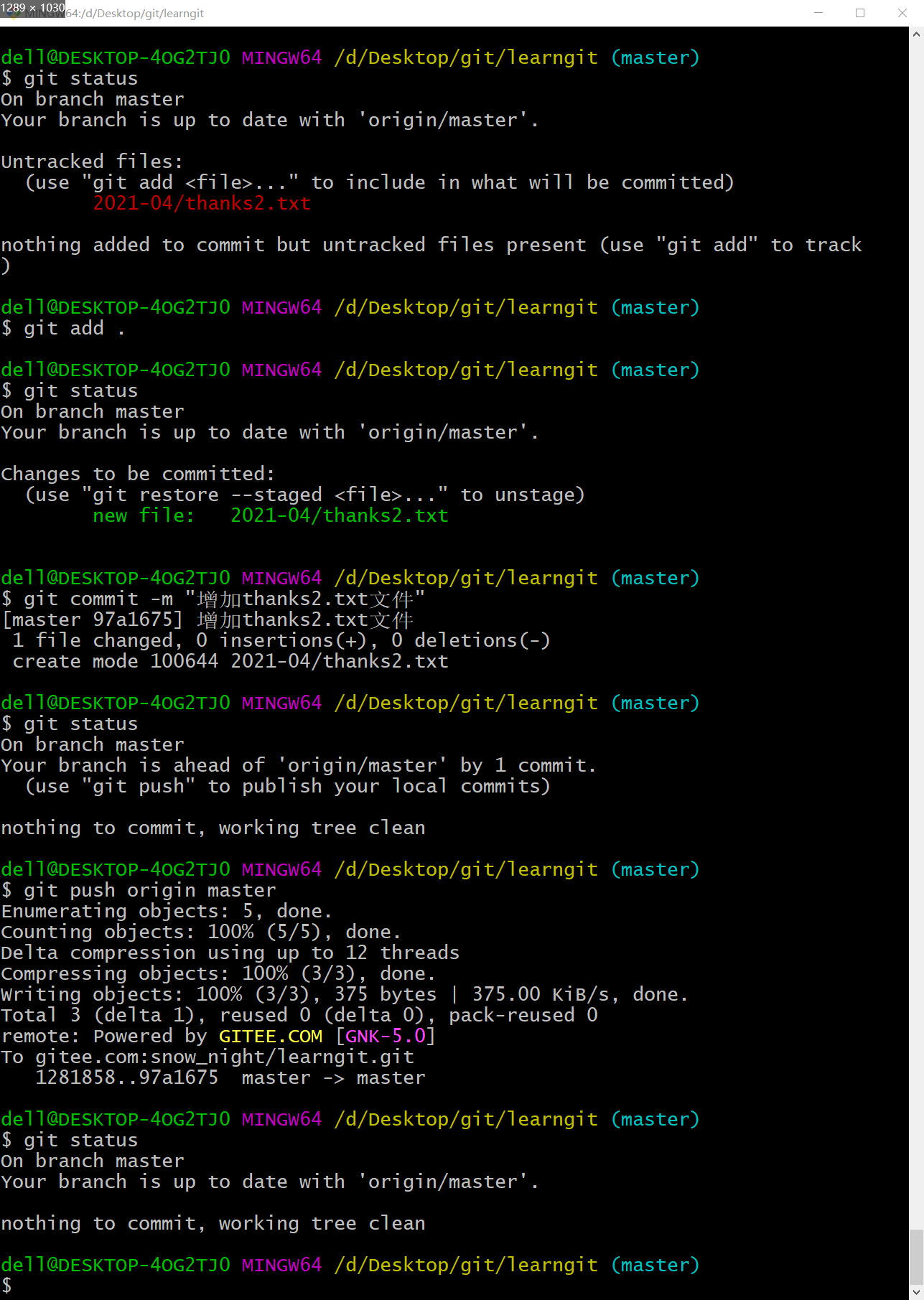Click the 'git push to publish' hint line

click(287, 786)
